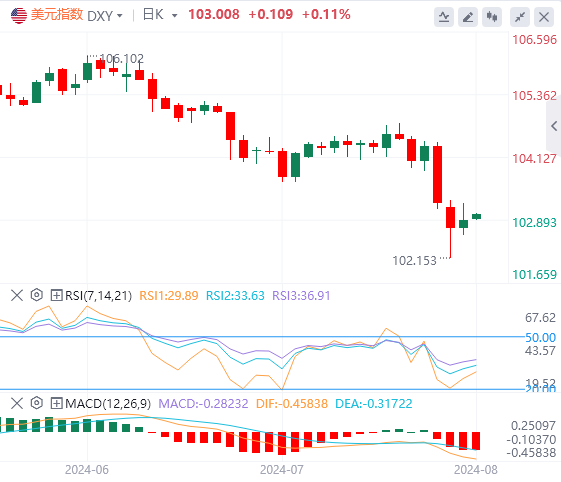Click the RSI(7,14,21) label

[x=98, y=296]
